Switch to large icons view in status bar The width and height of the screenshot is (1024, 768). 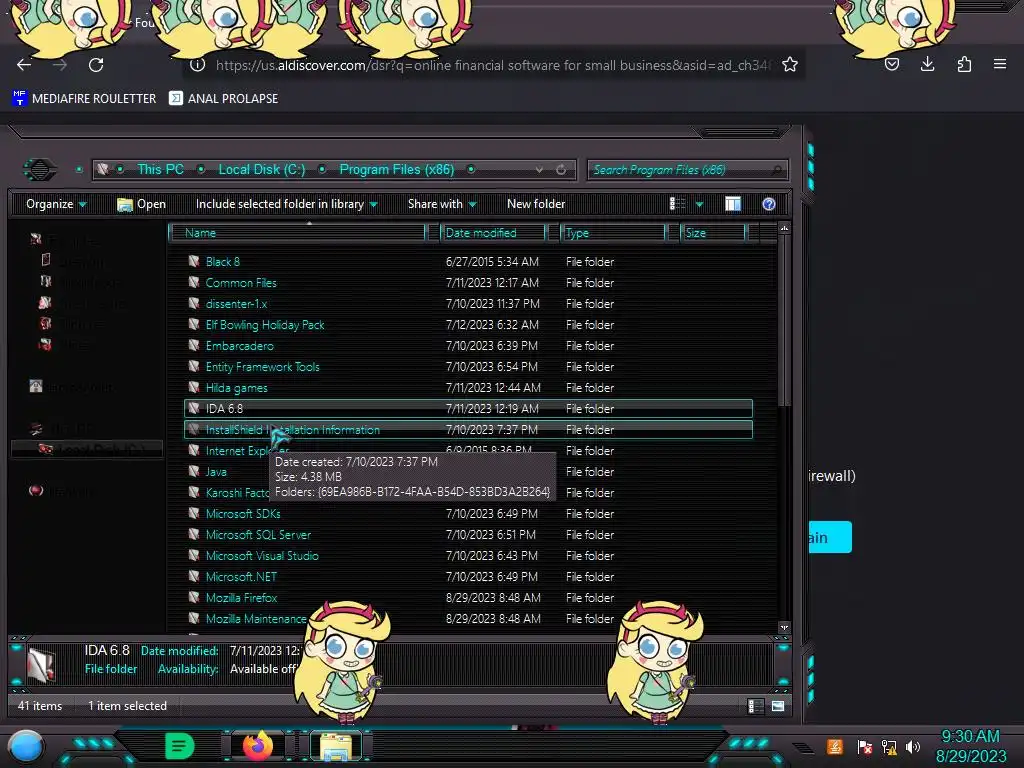pos(777,706)
